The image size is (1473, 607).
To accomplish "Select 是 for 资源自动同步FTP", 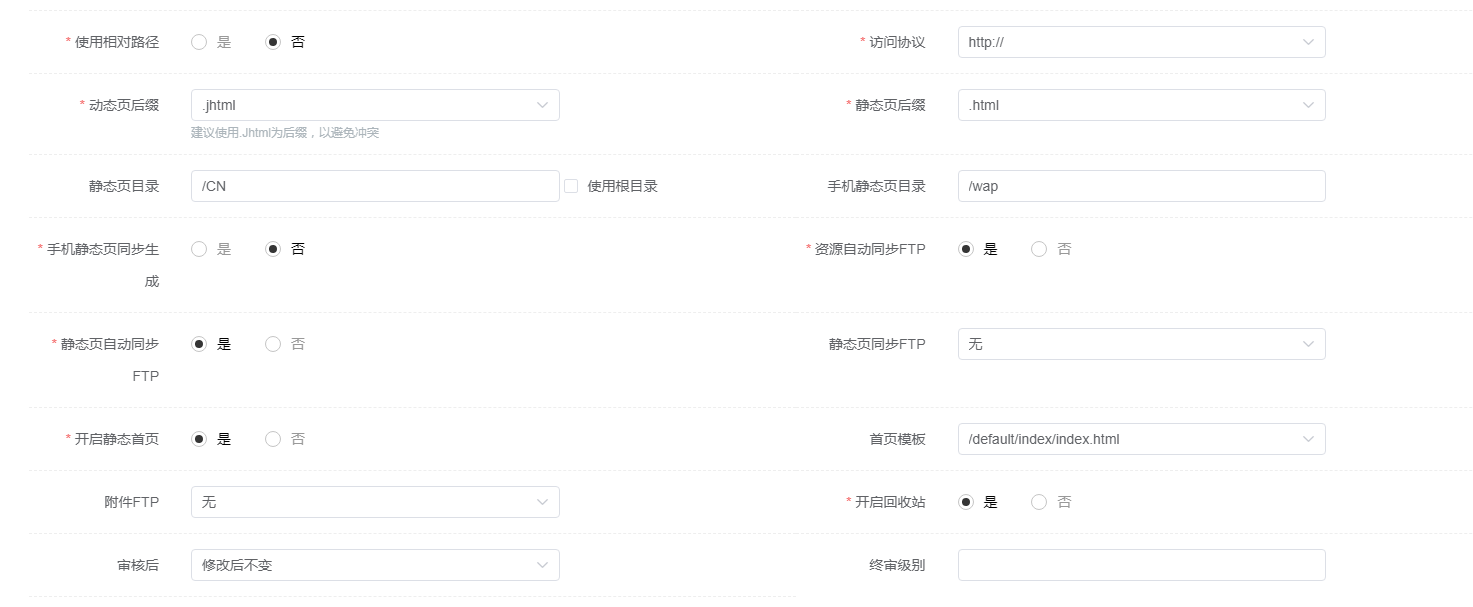I will click(x=966, y=249).
